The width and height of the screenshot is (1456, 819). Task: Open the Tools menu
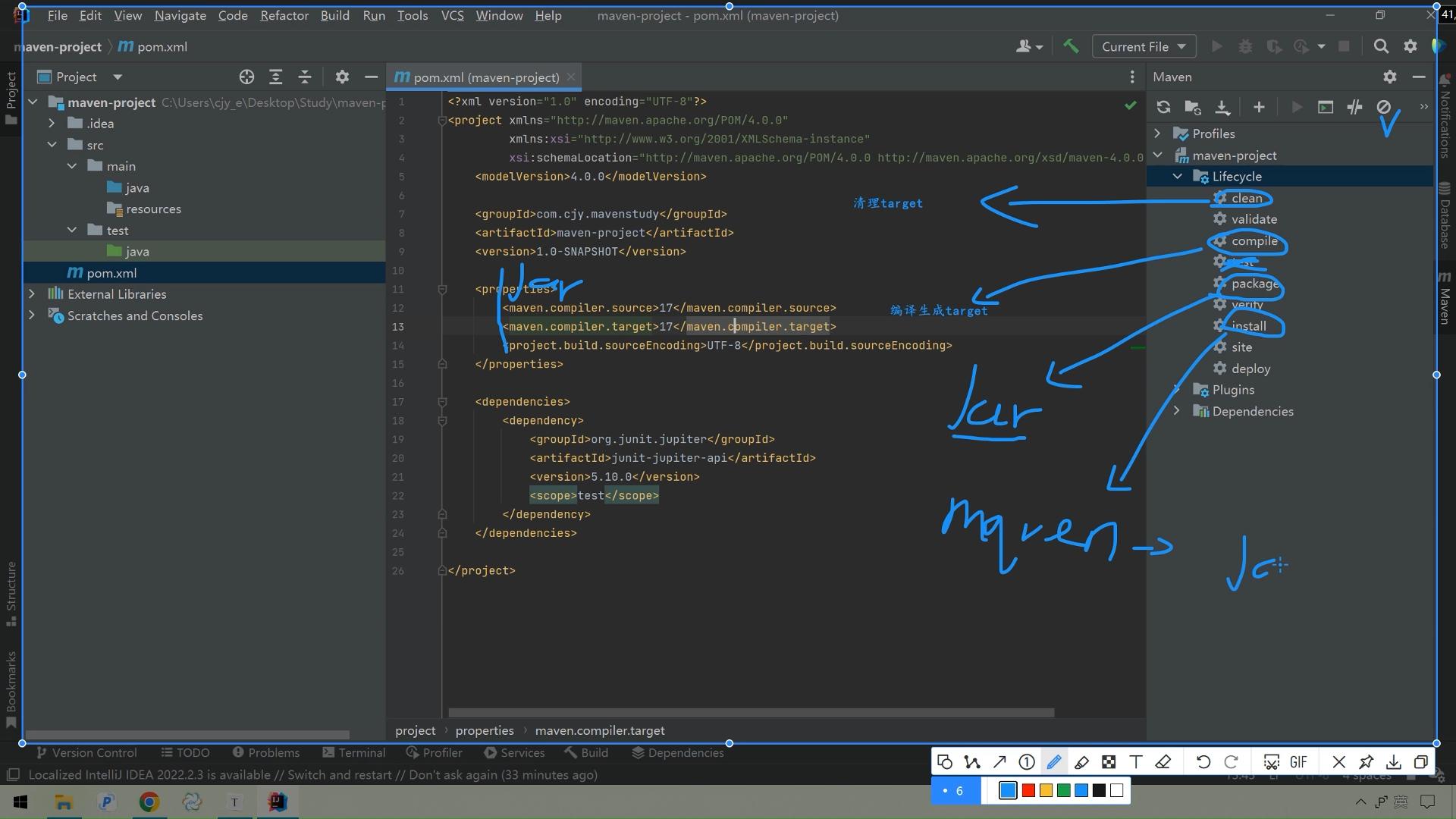pos(413,15)
